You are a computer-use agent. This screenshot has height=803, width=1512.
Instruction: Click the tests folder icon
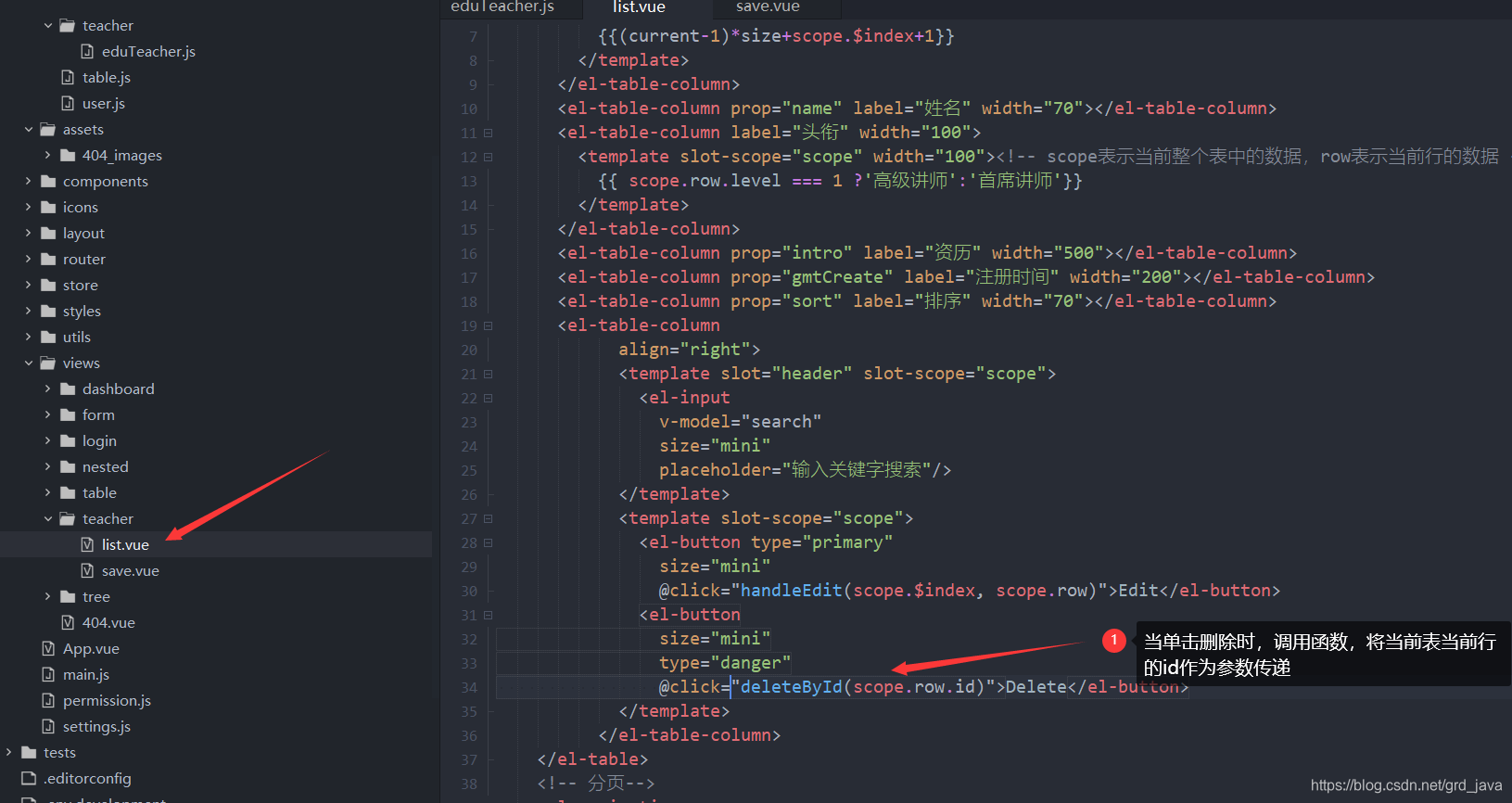click(29, 753)
